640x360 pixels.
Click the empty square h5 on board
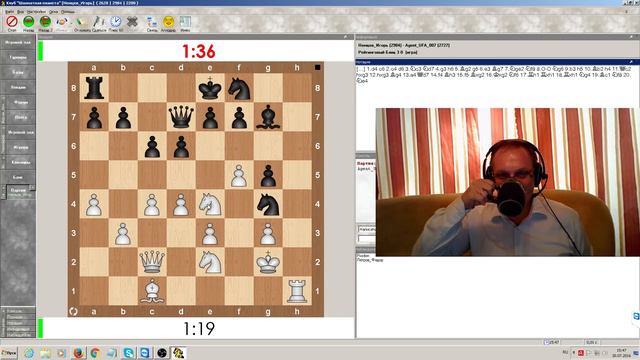coord(297,176)
